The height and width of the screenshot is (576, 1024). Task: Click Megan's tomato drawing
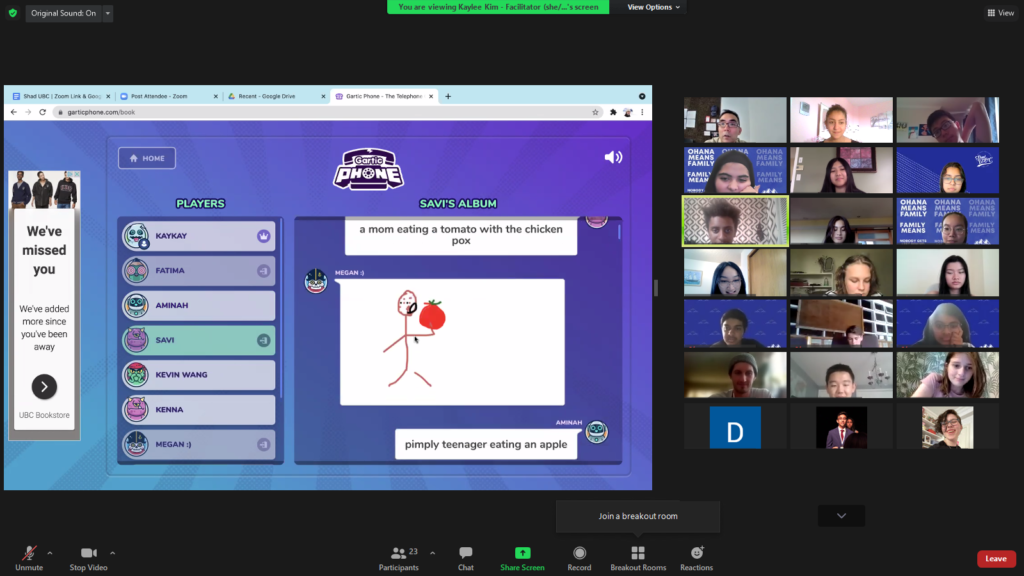[x=452, y=342]
